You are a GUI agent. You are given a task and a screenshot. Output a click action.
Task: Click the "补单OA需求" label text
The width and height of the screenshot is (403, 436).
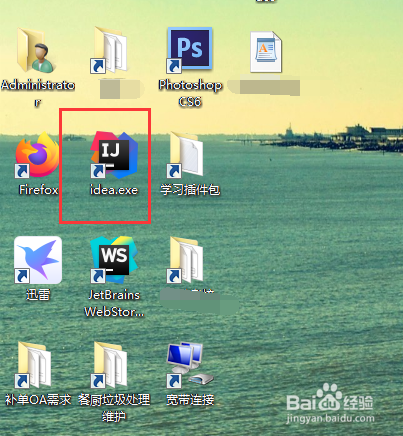point(38,400)
